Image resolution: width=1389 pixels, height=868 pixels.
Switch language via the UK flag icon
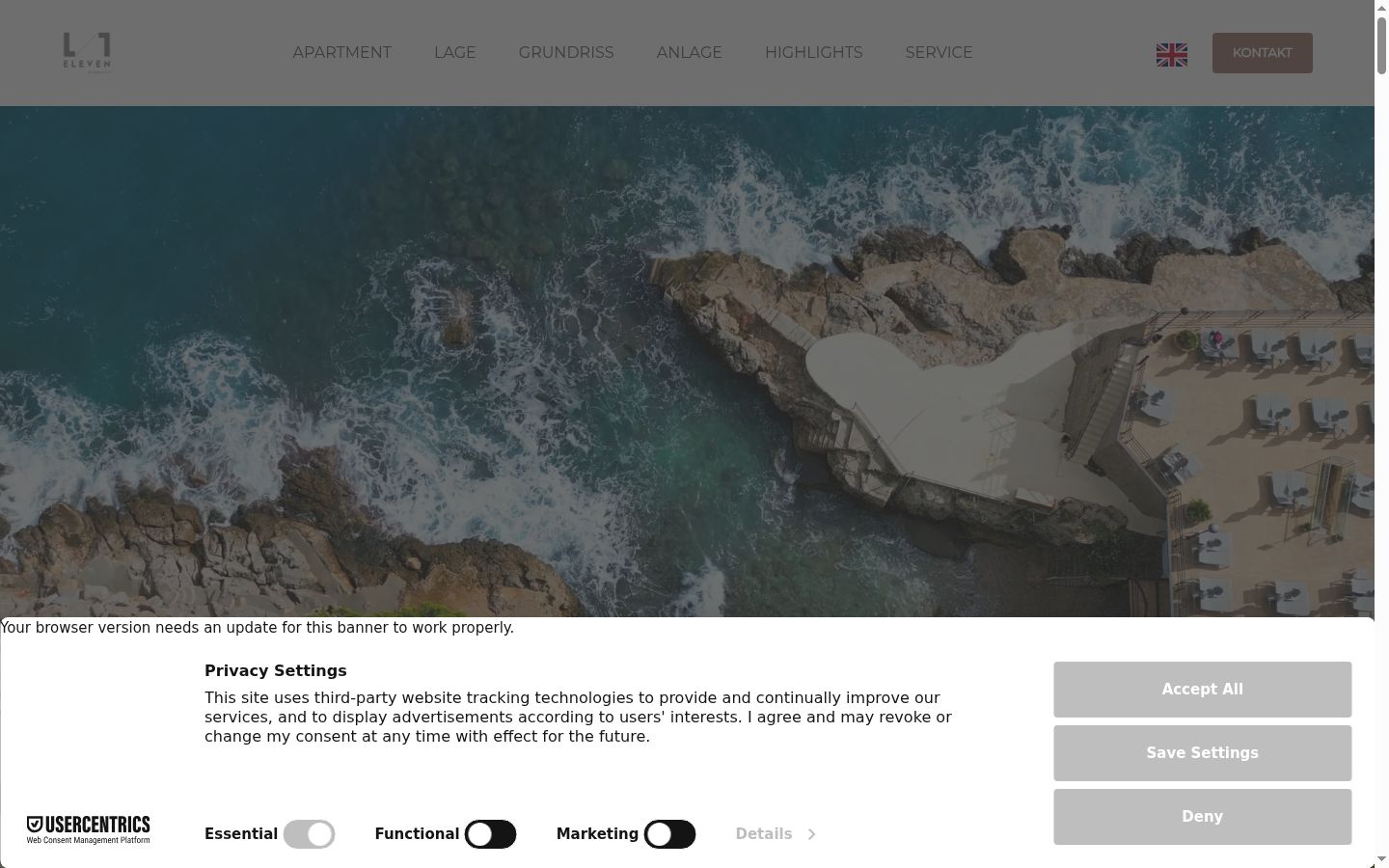click(1172, 54)
